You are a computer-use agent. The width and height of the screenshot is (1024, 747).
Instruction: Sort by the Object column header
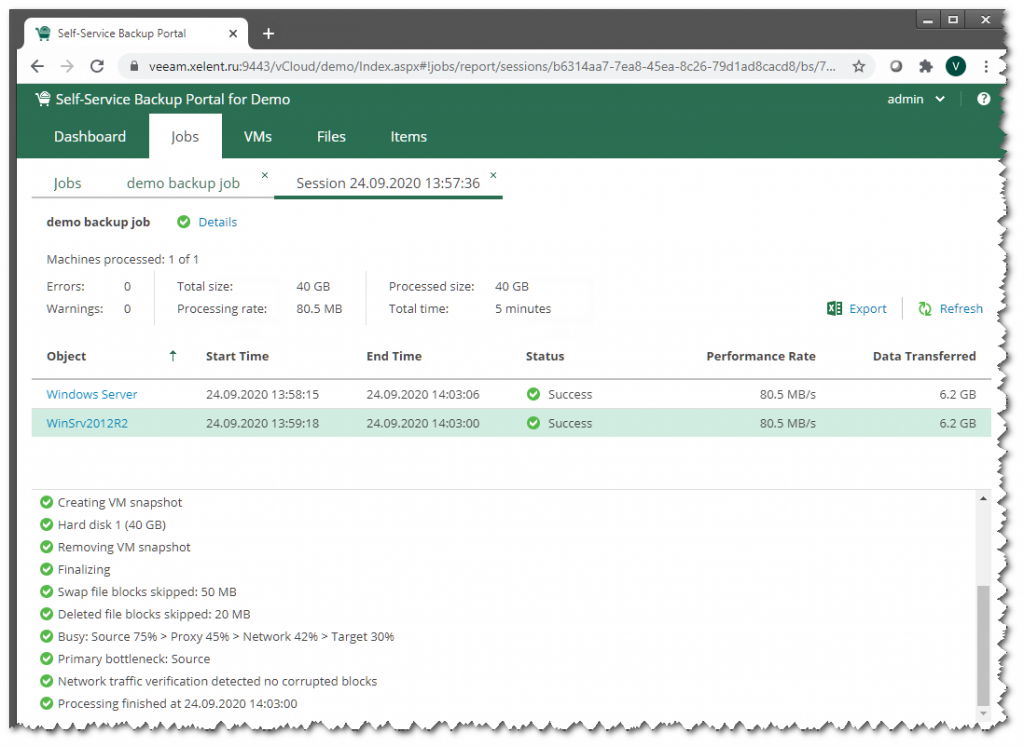point(66,356)
